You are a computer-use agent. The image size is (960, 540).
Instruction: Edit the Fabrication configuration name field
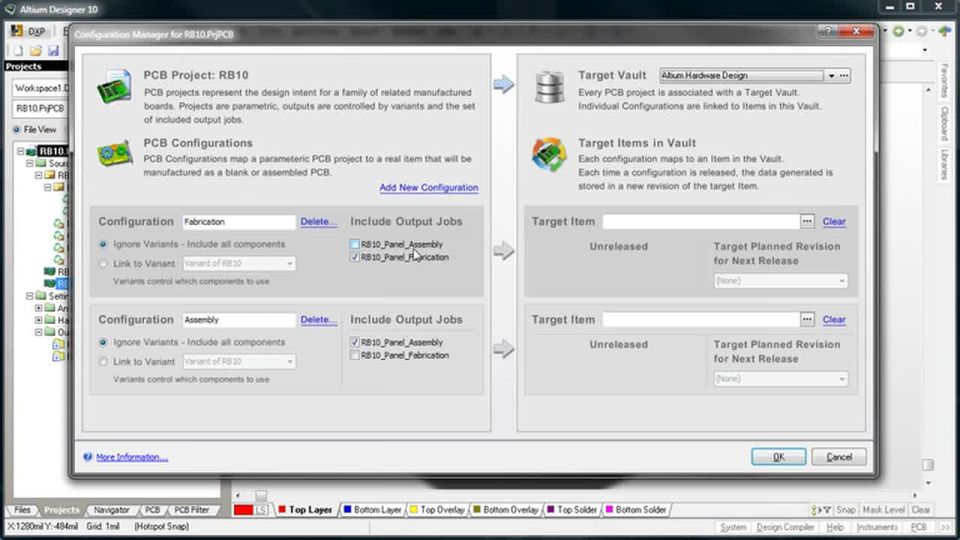click(239, 222)
